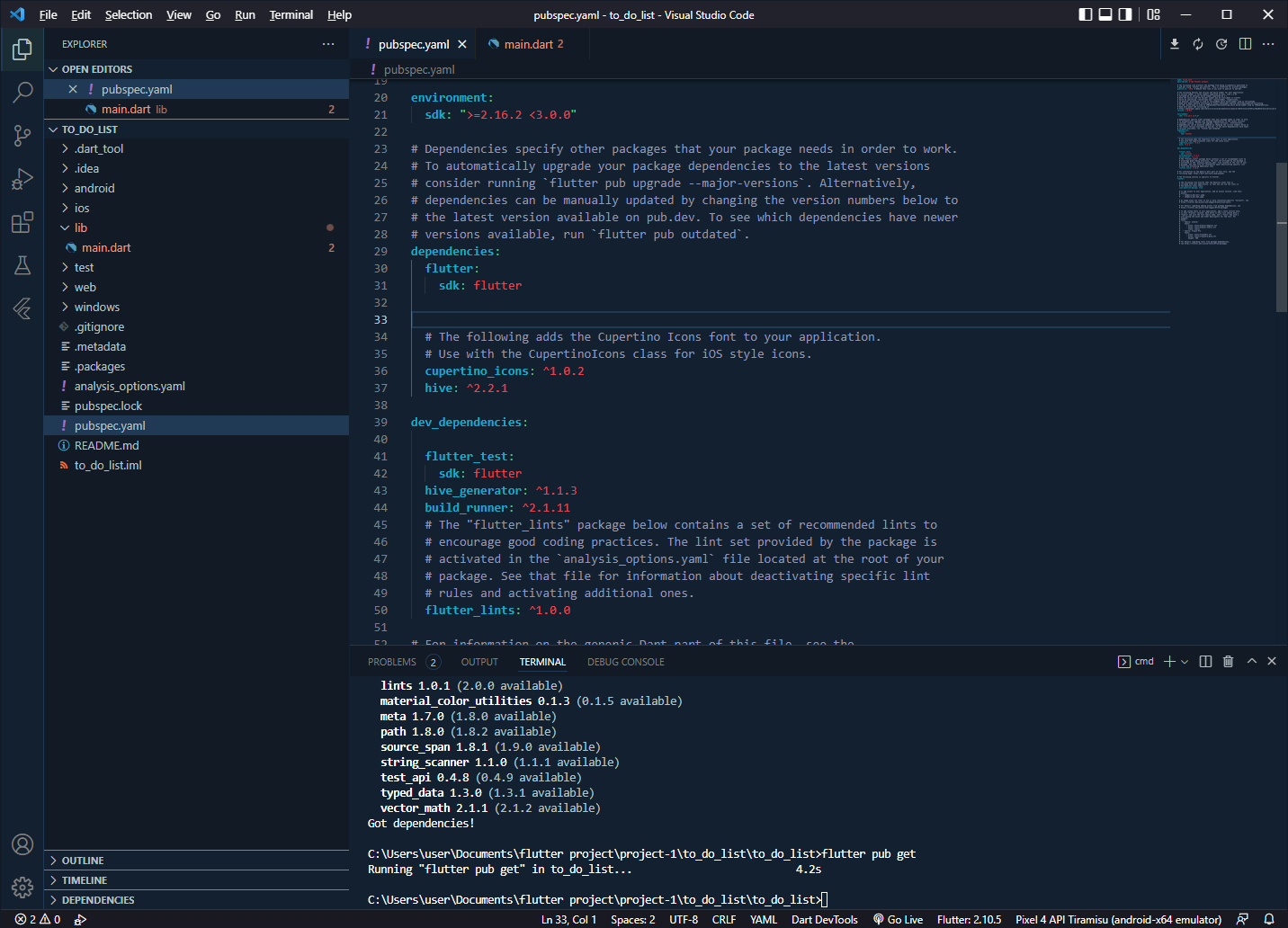Expand the TIMELINE section
This screenshot has height=928, width=1288.
coord(196,880)
